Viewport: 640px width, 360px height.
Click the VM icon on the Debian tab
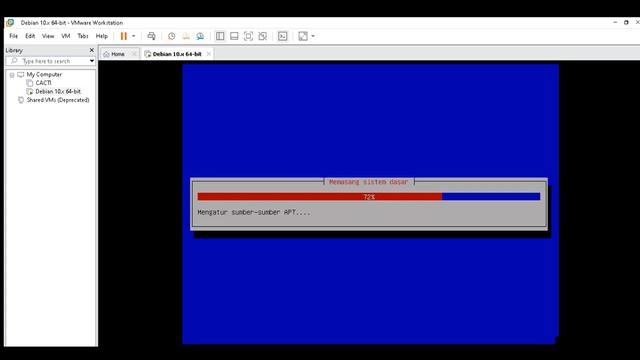pos(148,54)
